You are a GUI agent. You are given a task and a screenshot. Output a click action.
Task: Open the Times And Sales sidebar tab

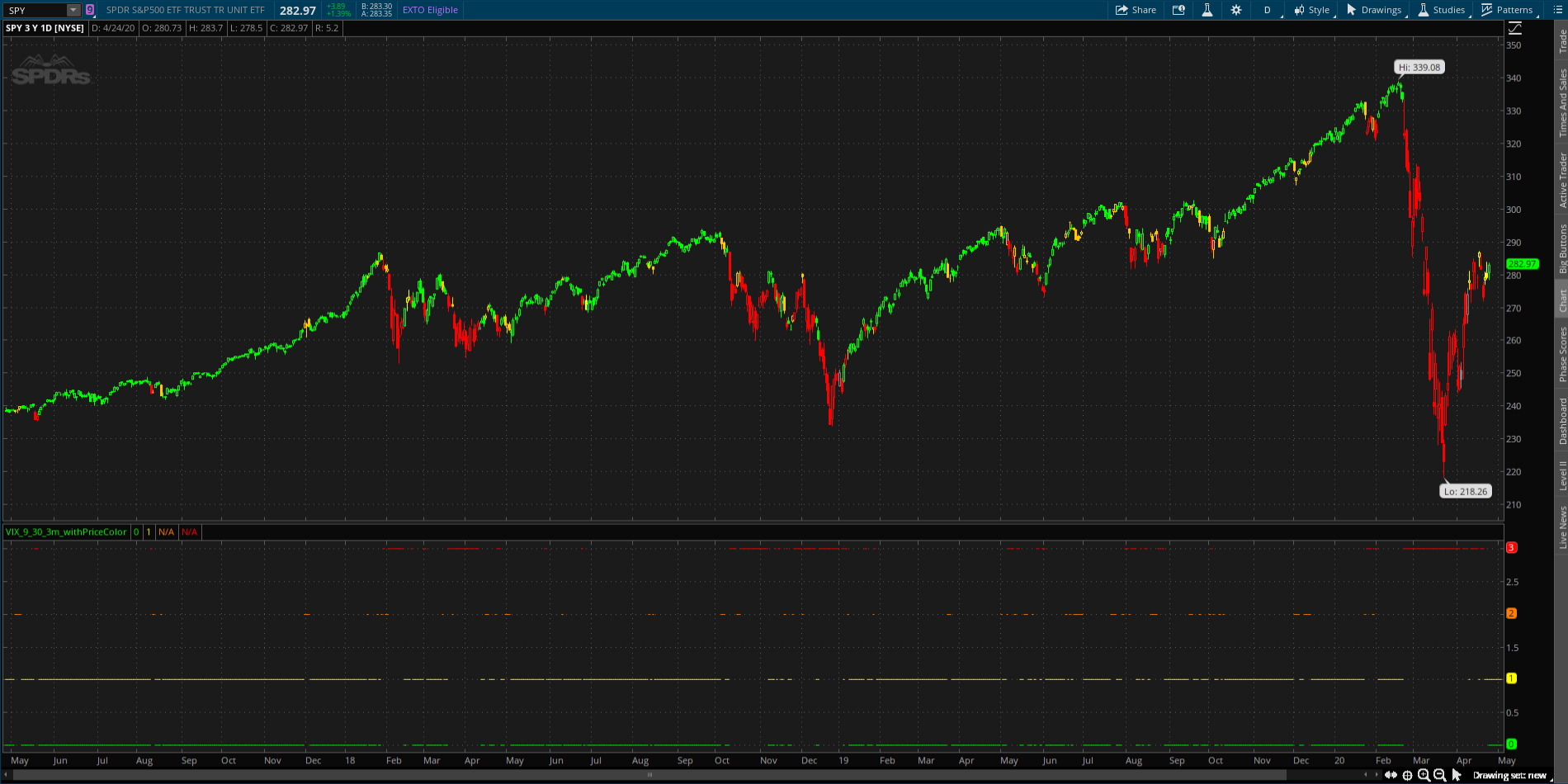tap(1562, 102)
